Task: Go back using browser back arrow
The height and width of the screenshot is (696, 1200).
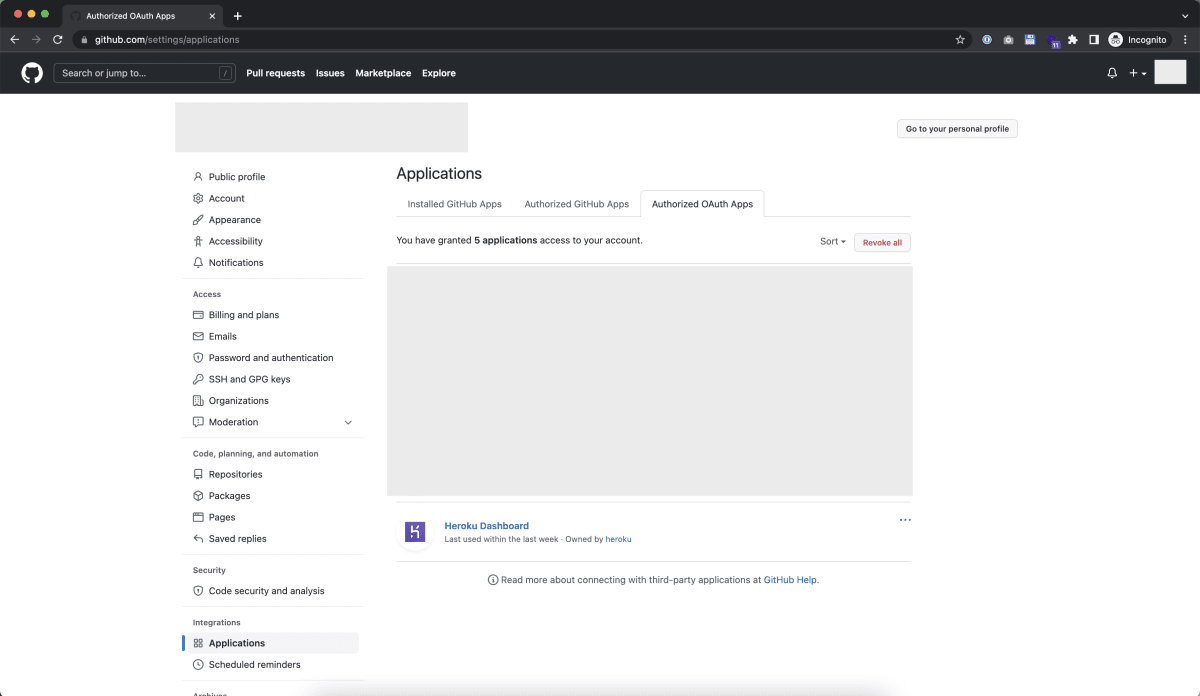Action: click(x=14, y=40)
